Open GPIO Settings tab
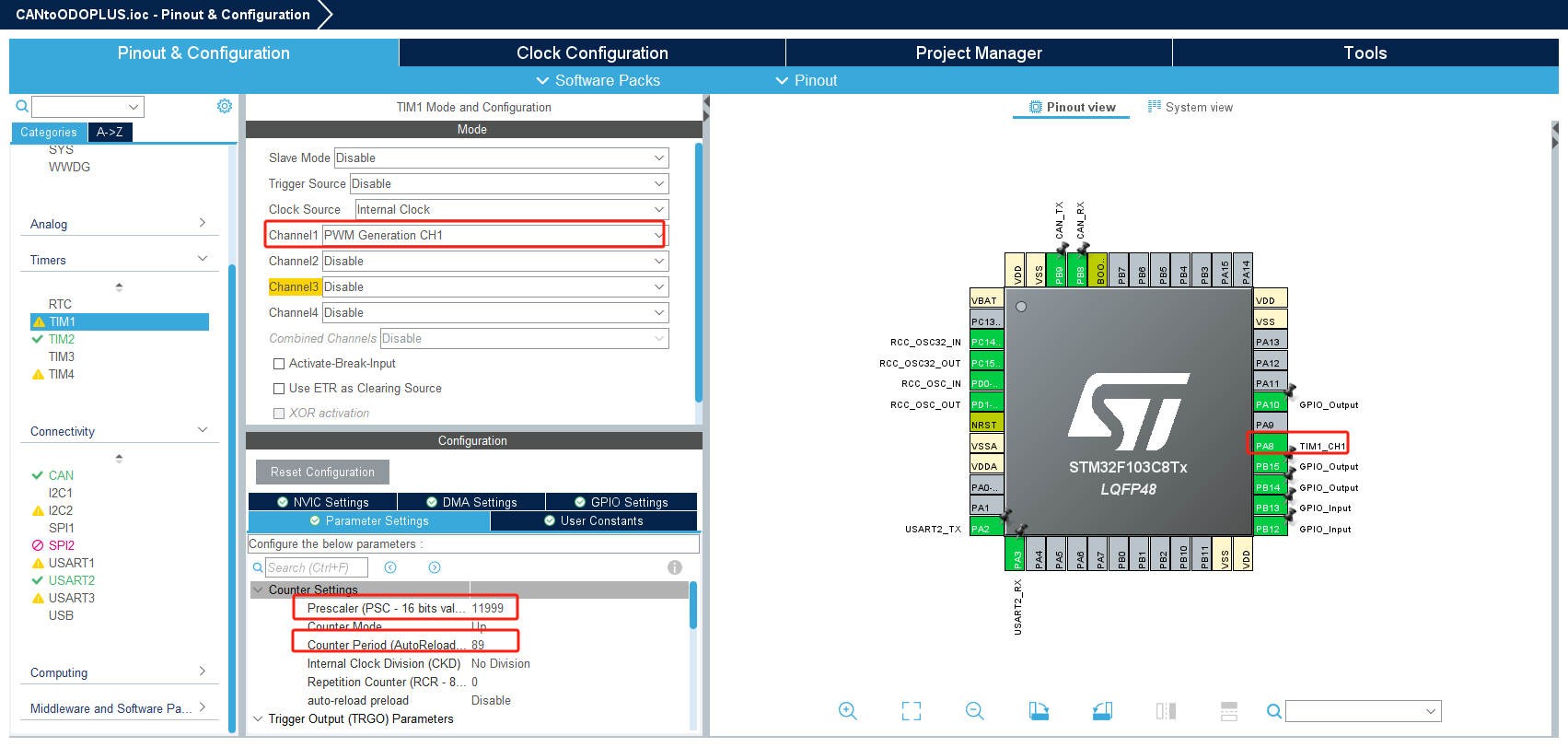 point(621,502)
